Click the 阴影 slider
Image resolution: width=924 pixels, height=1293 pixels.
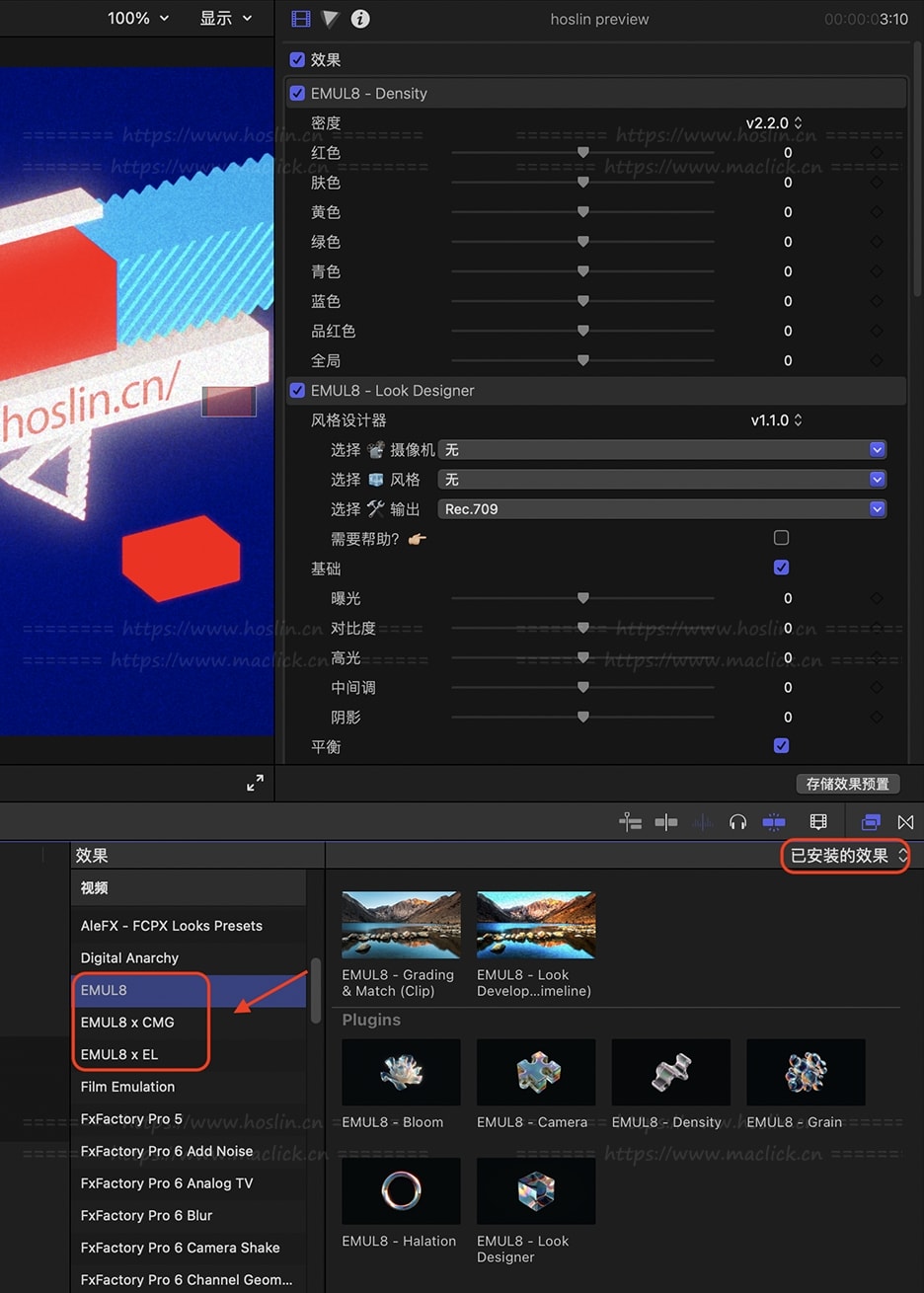point(582,717)
